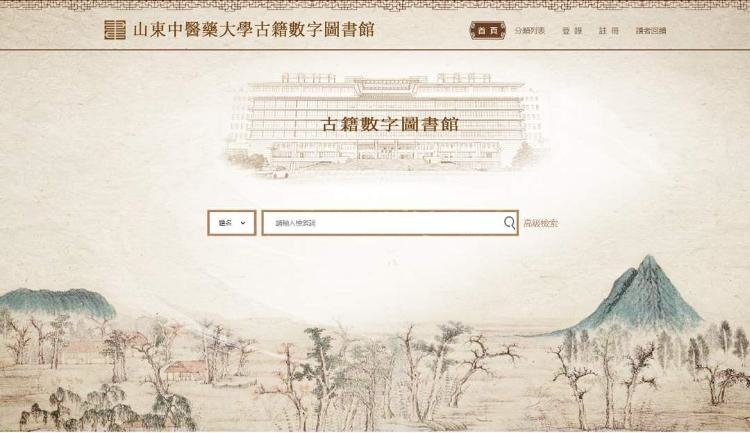Open the 註冊 registration link
The width and height of the screenshot is (750, 433).
(609, 31)
